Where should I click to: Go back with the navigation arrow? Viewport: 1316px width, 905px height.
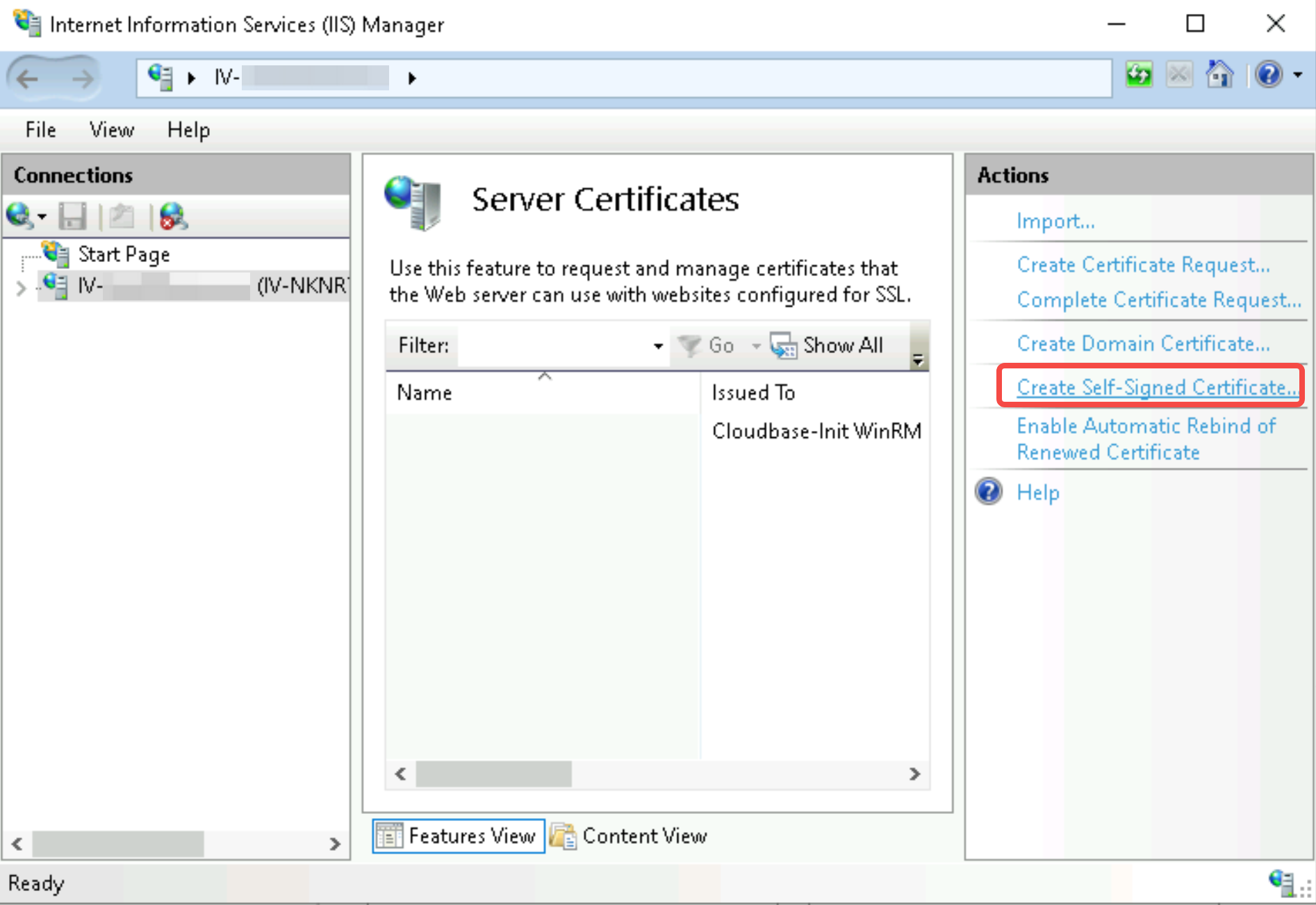28,78
